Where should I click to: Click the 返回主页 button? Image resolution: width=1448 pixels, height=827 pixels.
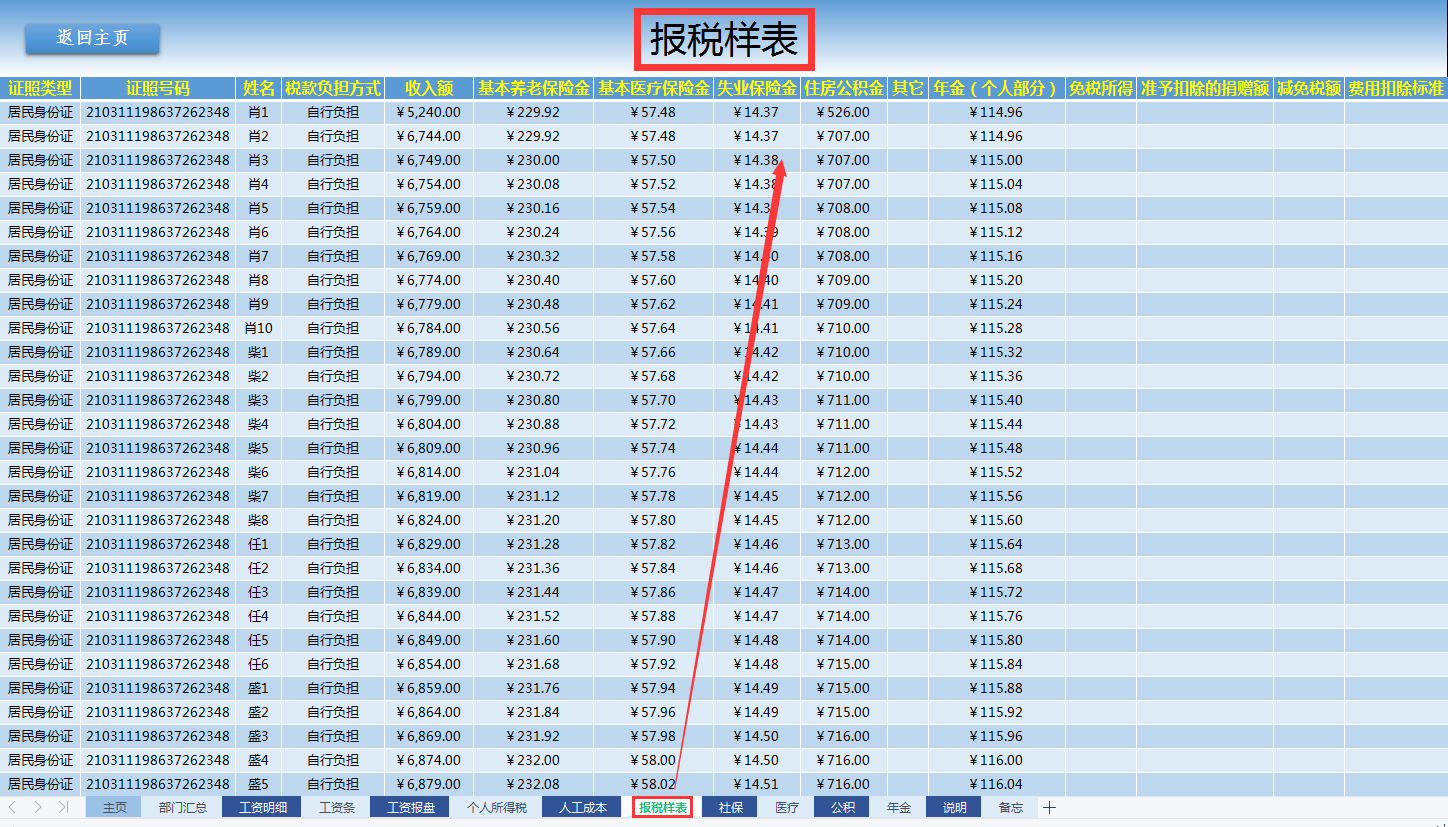coord(92,38)
